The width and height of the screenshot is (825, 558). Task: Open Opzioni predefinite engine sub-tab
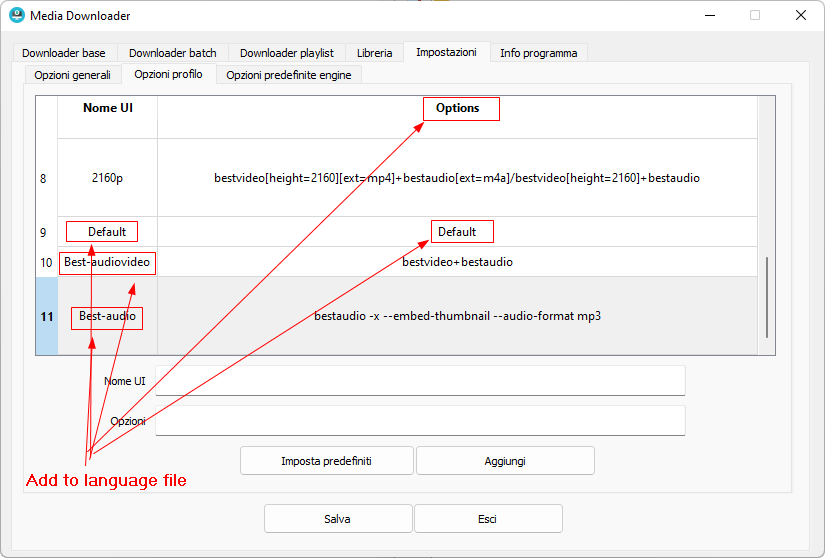click(289, 75)
